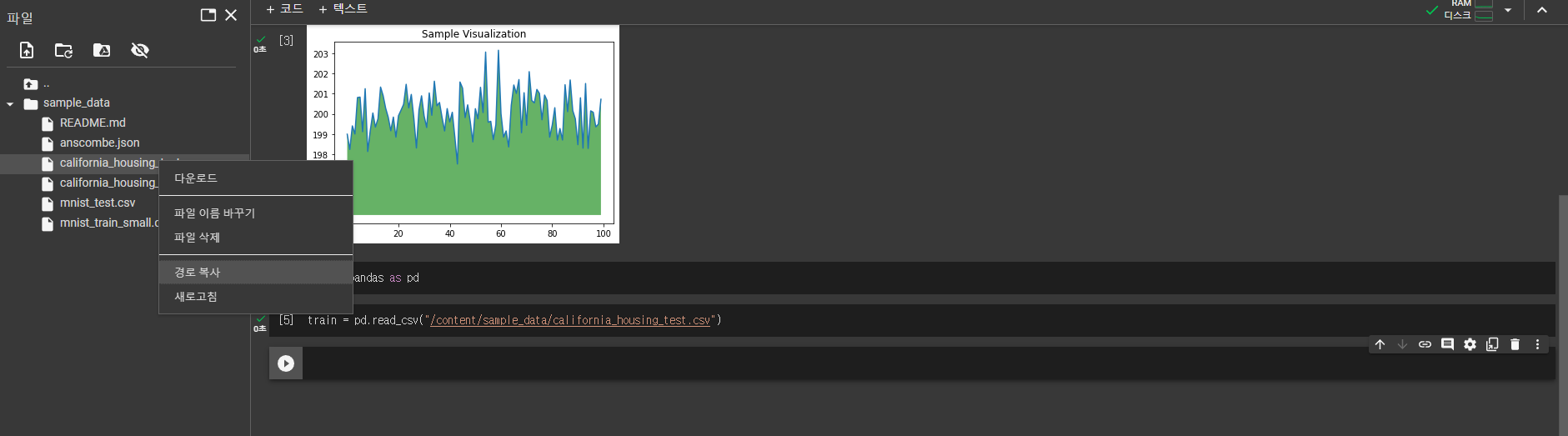Image resolution: width=1568 pixels, height=436 pixels.
Task: Click the upload file icon in Files panel
Action: coord(27,50)
